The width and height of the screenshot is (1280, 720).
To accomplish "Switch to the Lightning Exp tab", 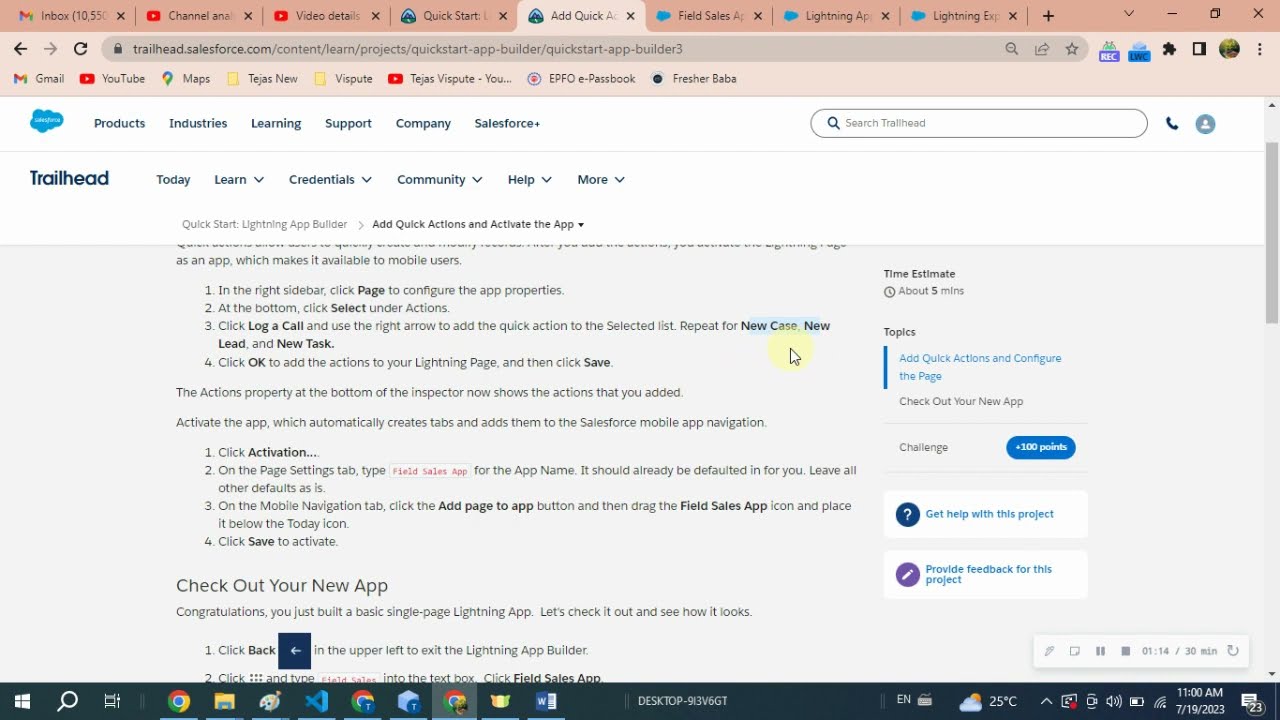I will coord(962,16).
